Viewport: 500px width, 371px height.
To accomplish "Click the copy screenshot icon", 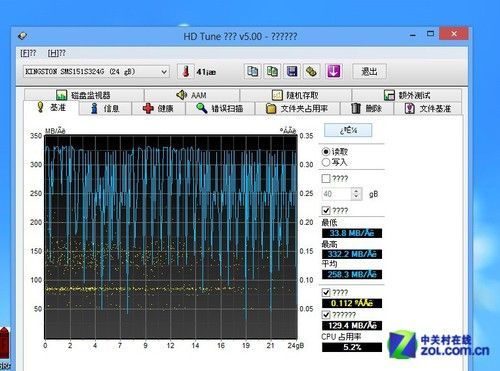I will (x=272, y=71).
